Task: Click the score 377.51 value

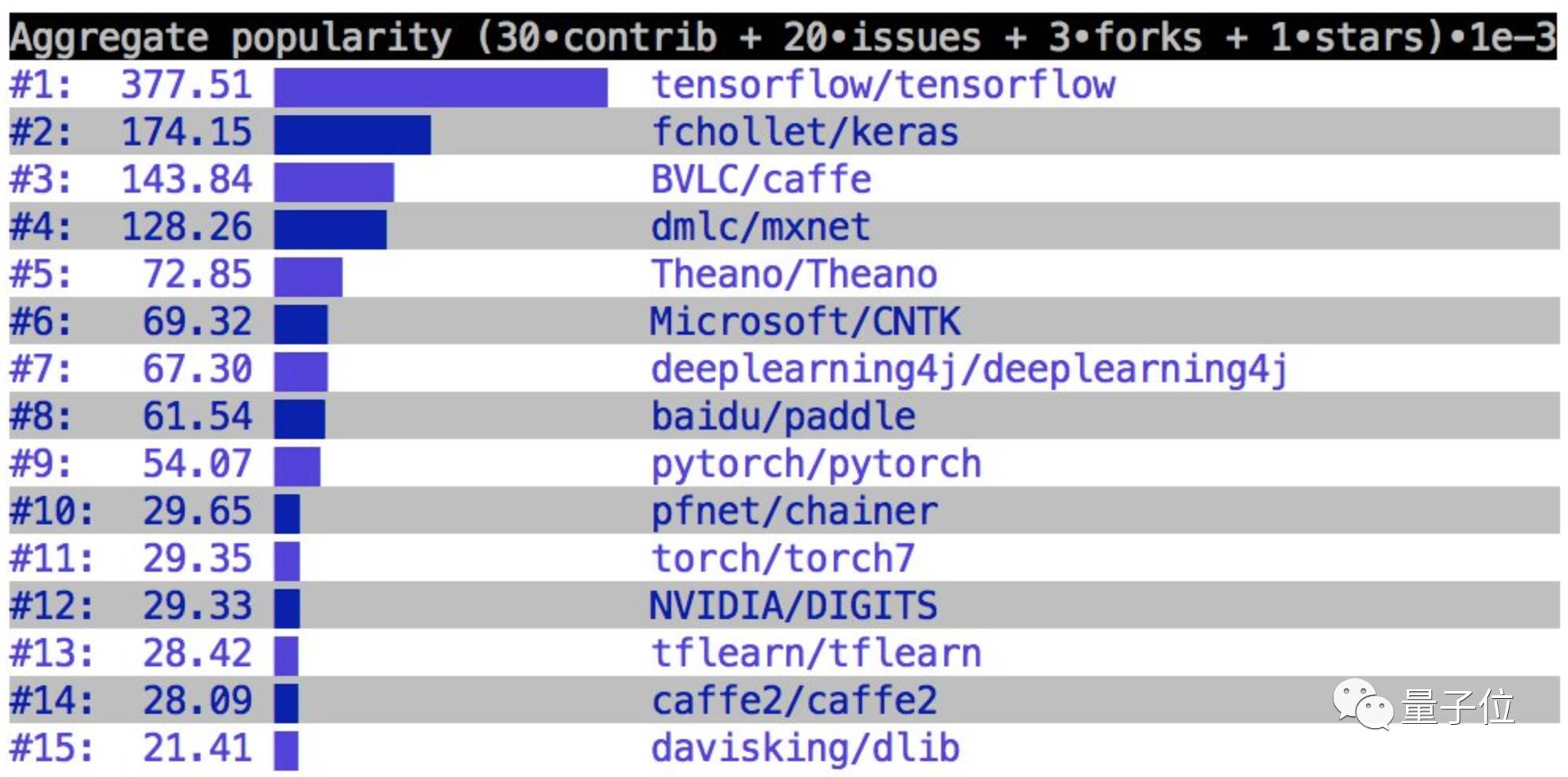Action: 186,84
